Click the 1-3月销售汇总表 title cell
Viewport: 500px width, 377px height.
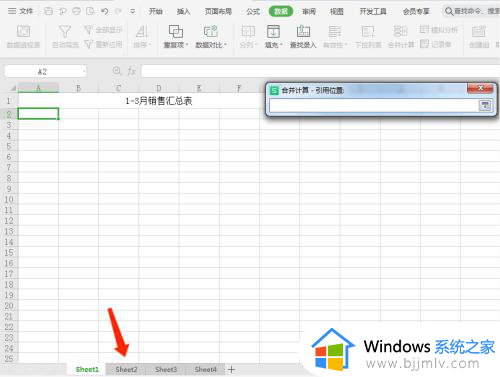(x=159, y=101)
